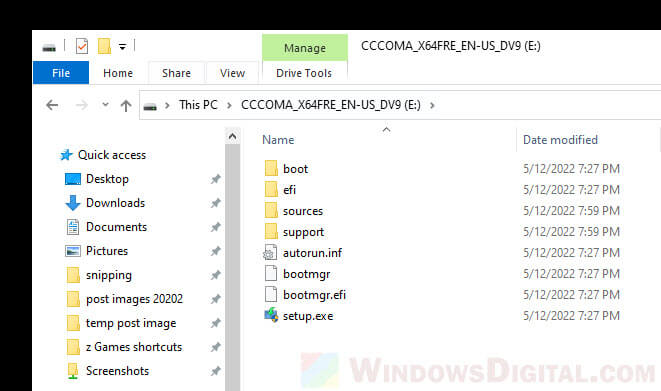Sort by the Date modified column
Viewport: 661px width, 391px height.
point(560,140)
